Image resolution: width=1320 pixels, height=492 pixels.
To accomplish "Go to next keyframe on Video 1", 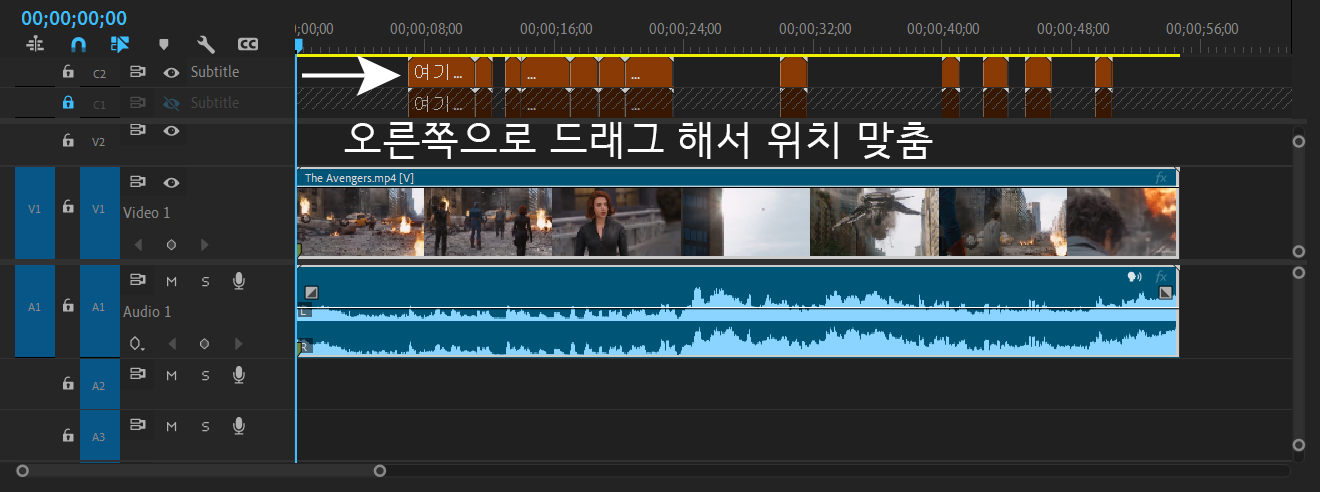I will (205, 244).
